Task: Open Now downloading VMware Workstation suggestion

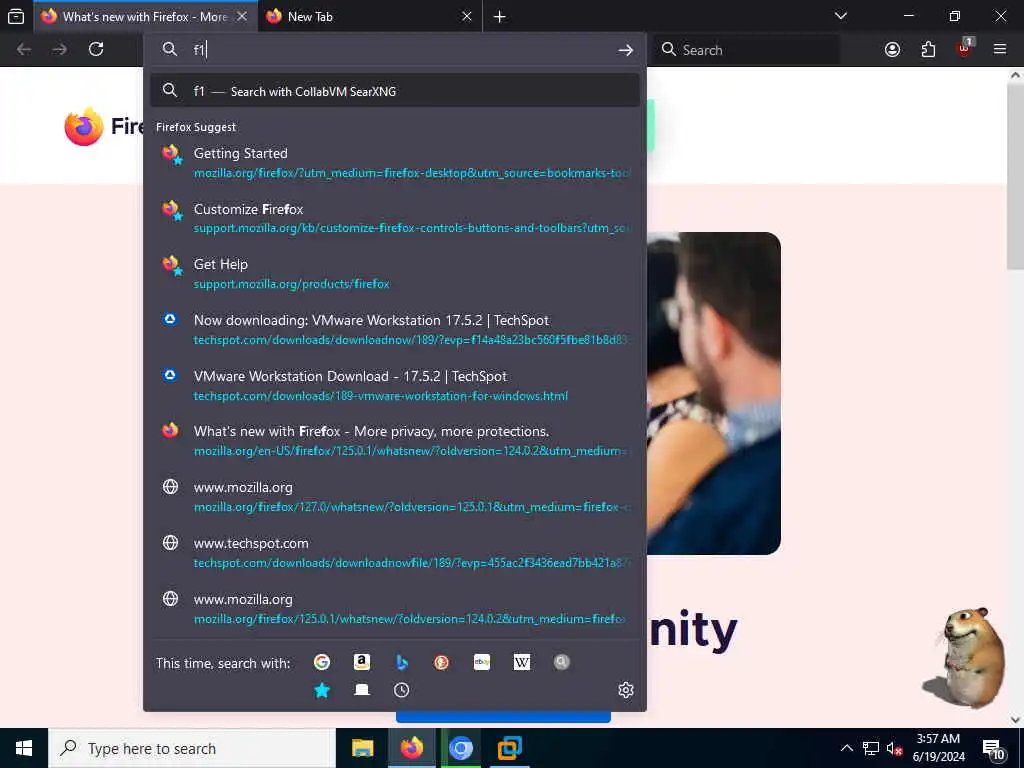Action: click(394, 330)
